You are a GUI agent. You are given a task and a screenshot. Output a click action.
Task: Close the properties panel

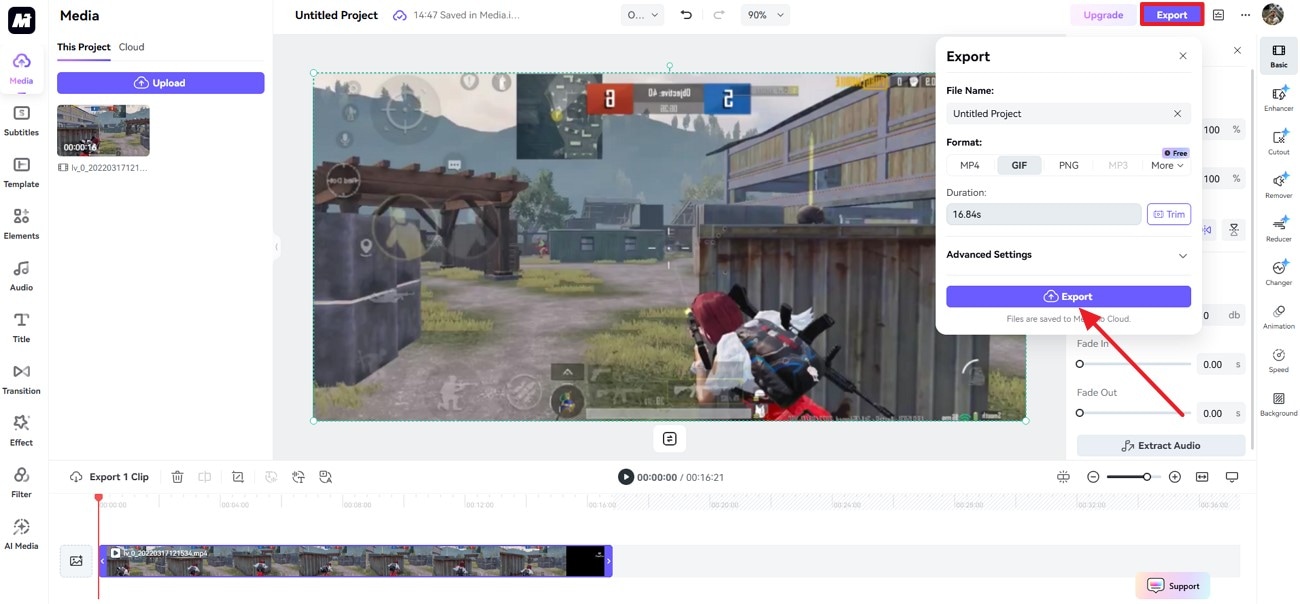(1237, 50)
